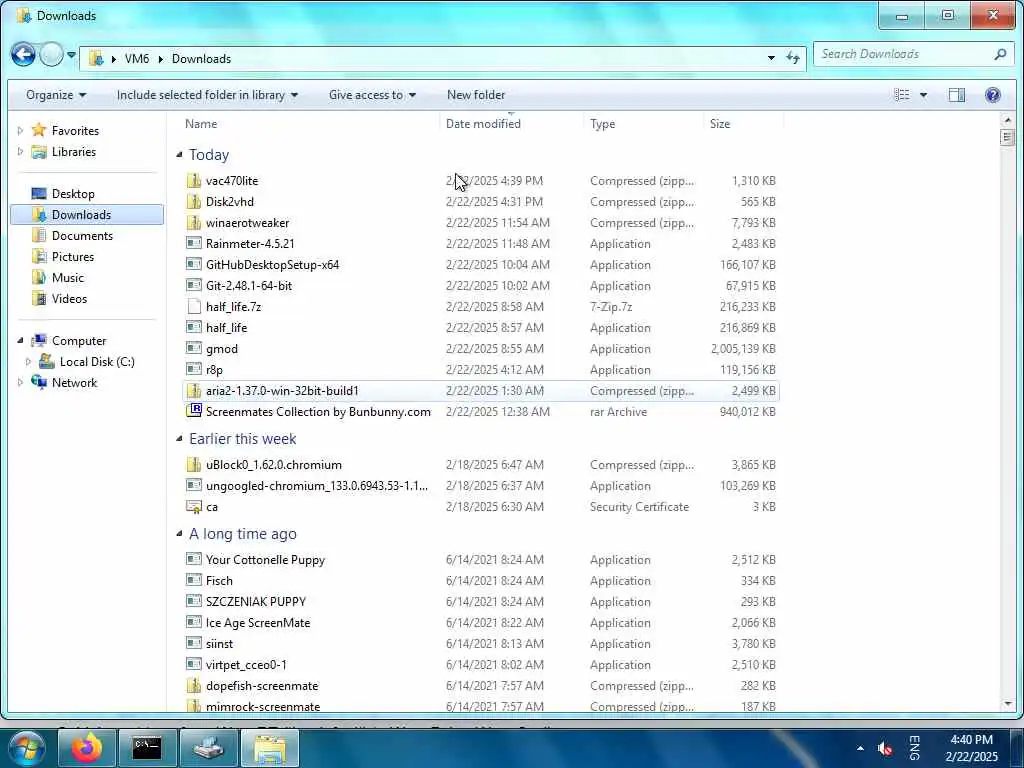The width and height of the screenshot is (1024, 768).
Task: Select the ca security certificate icon
Action: (193, 507)
